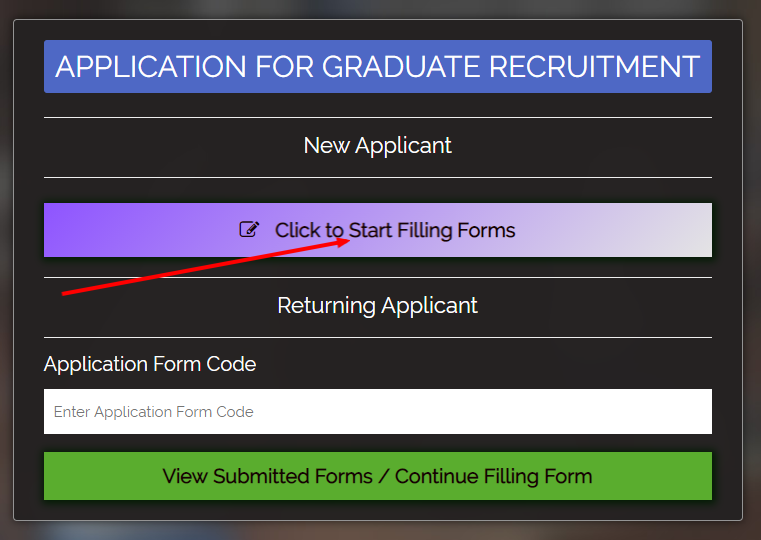Click the red arrow annotation's arrowhead
761x540 pixels.
pyautogui.click(x=342, y=242)
